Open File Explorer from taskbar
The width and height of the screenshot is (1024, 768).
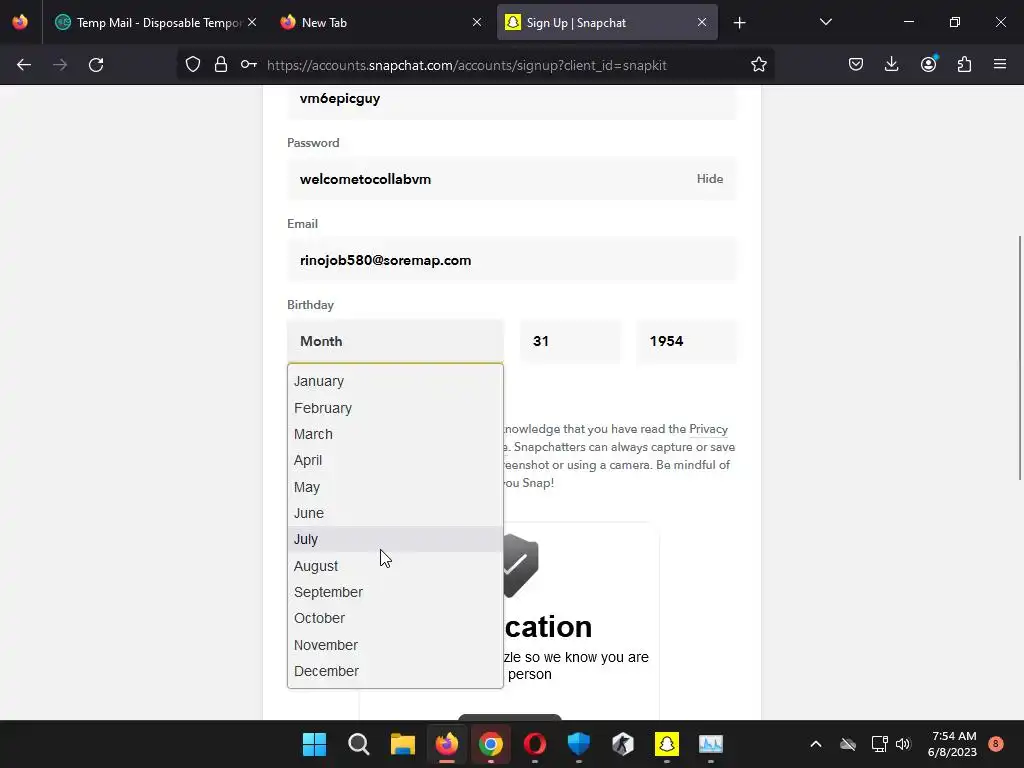point(403,744)
